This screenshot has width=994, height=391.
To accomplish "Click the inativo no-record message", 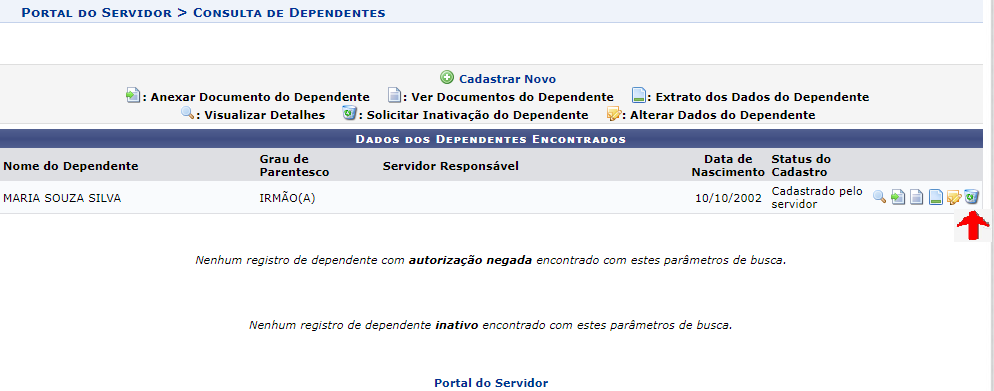I will click(491, 326).
